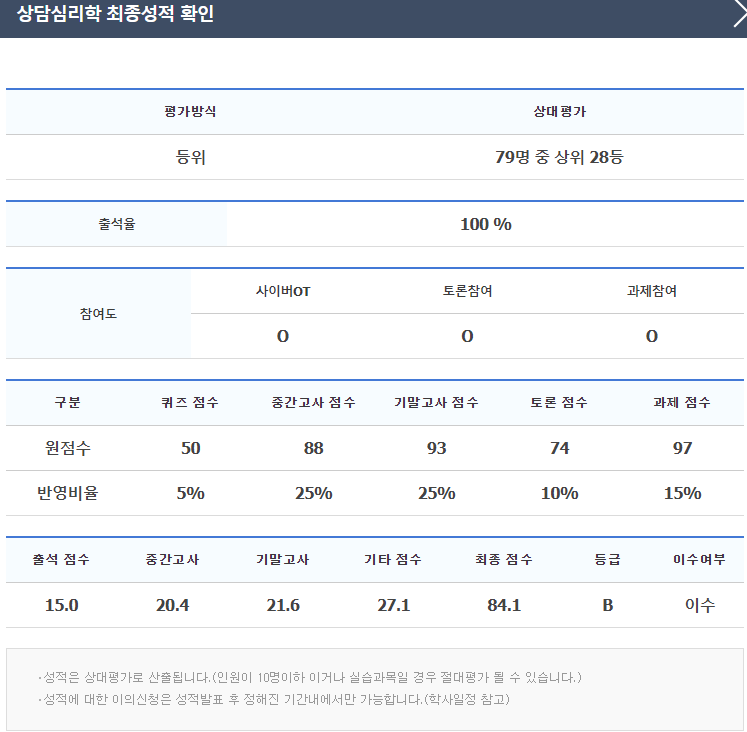The image size is (747, 732).
Task: Click the 출석 점수 column header
Action: click(x=61, y=559)
